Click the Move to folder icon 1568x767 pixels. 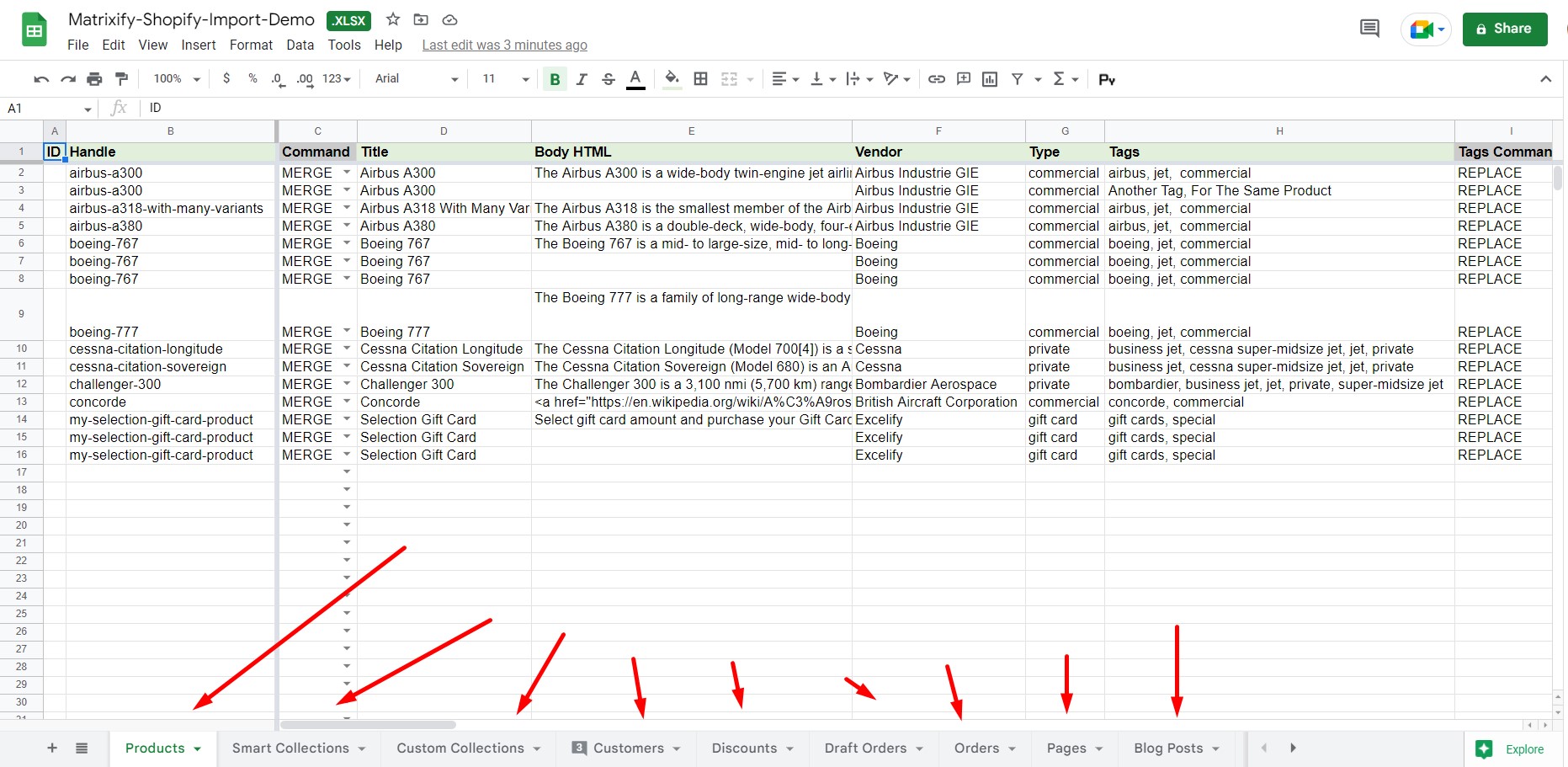421,19
